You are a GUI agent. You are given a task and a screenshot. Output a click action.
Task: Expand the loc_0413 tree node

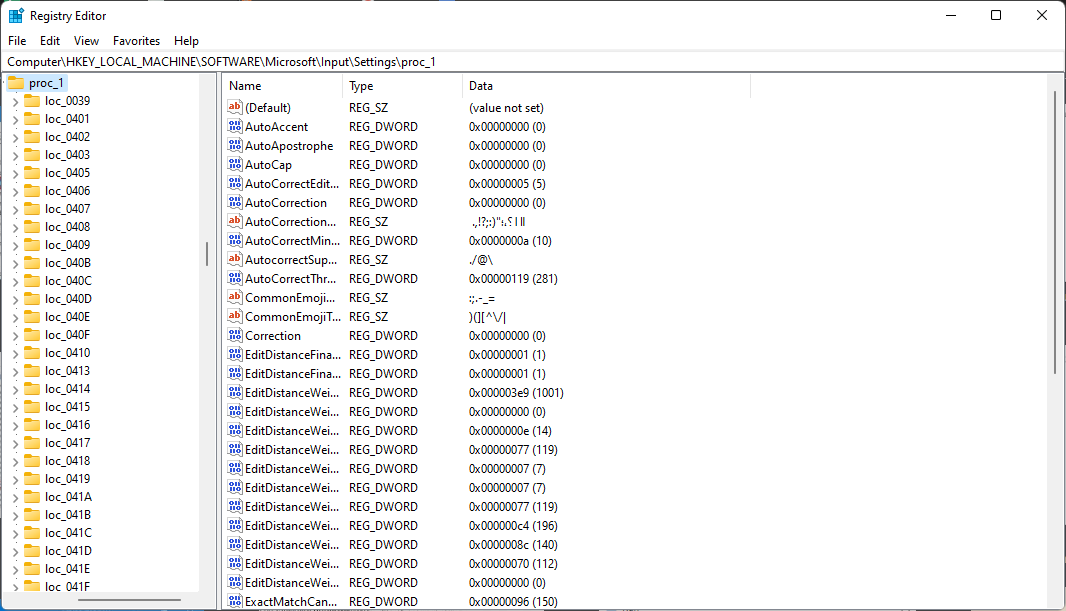click(15, 372)
